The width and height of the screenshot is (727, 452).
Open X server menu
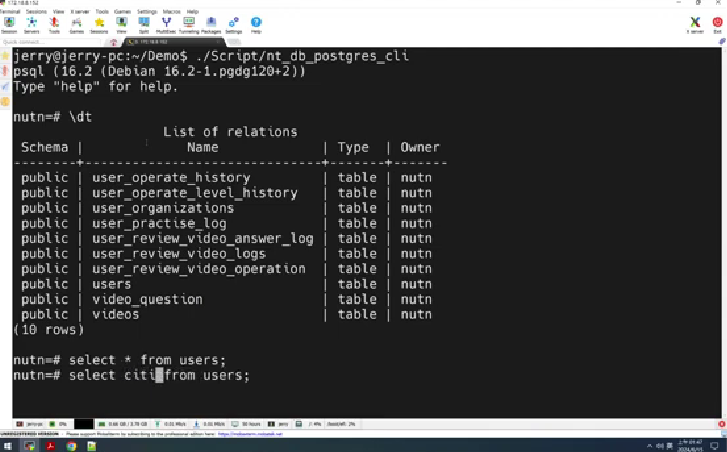pos(80,12)
